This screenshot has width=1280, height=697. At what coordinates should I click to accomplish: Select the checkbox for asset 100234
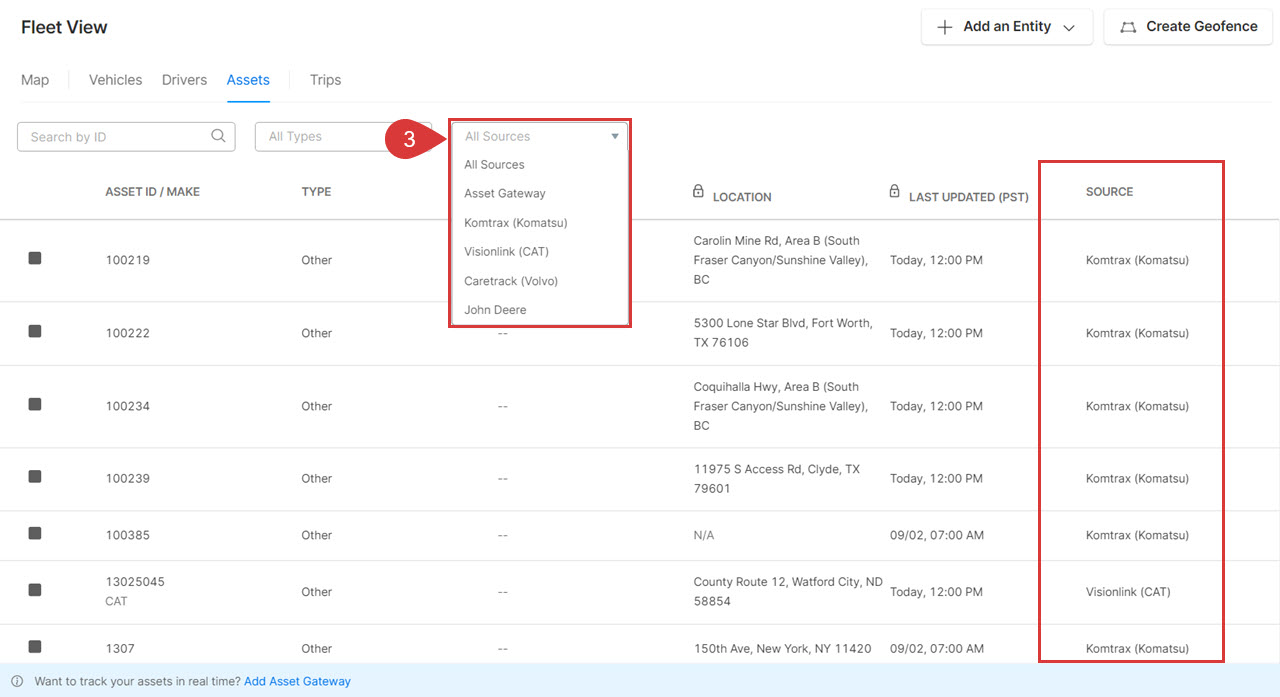[35, 404]
